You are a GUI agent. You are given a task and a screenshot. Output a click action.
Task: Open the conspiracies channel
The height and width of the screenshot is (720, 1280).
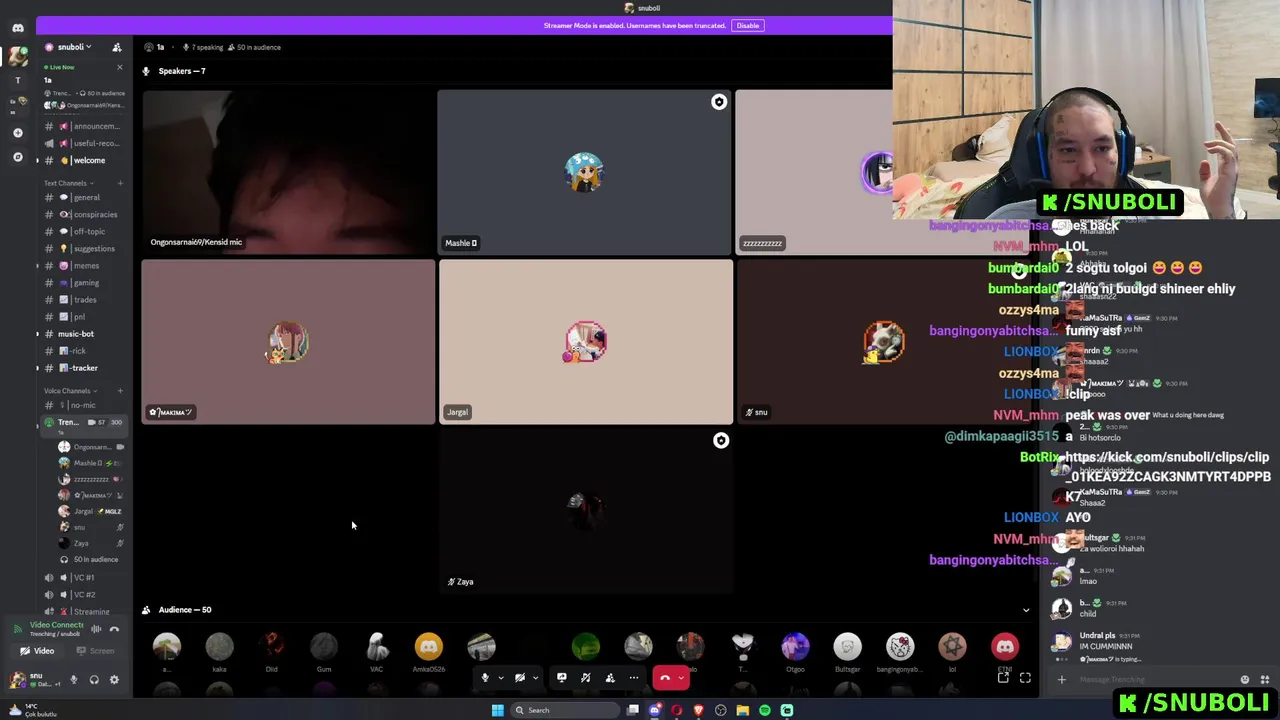point(84,214)
